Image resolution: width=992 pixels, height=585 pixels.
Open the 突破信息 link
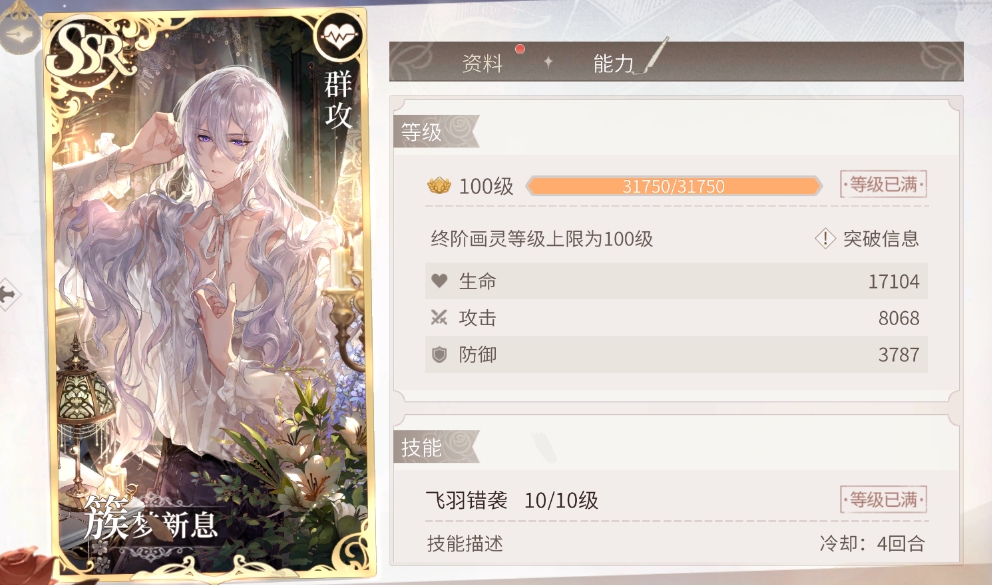(881, 238)
